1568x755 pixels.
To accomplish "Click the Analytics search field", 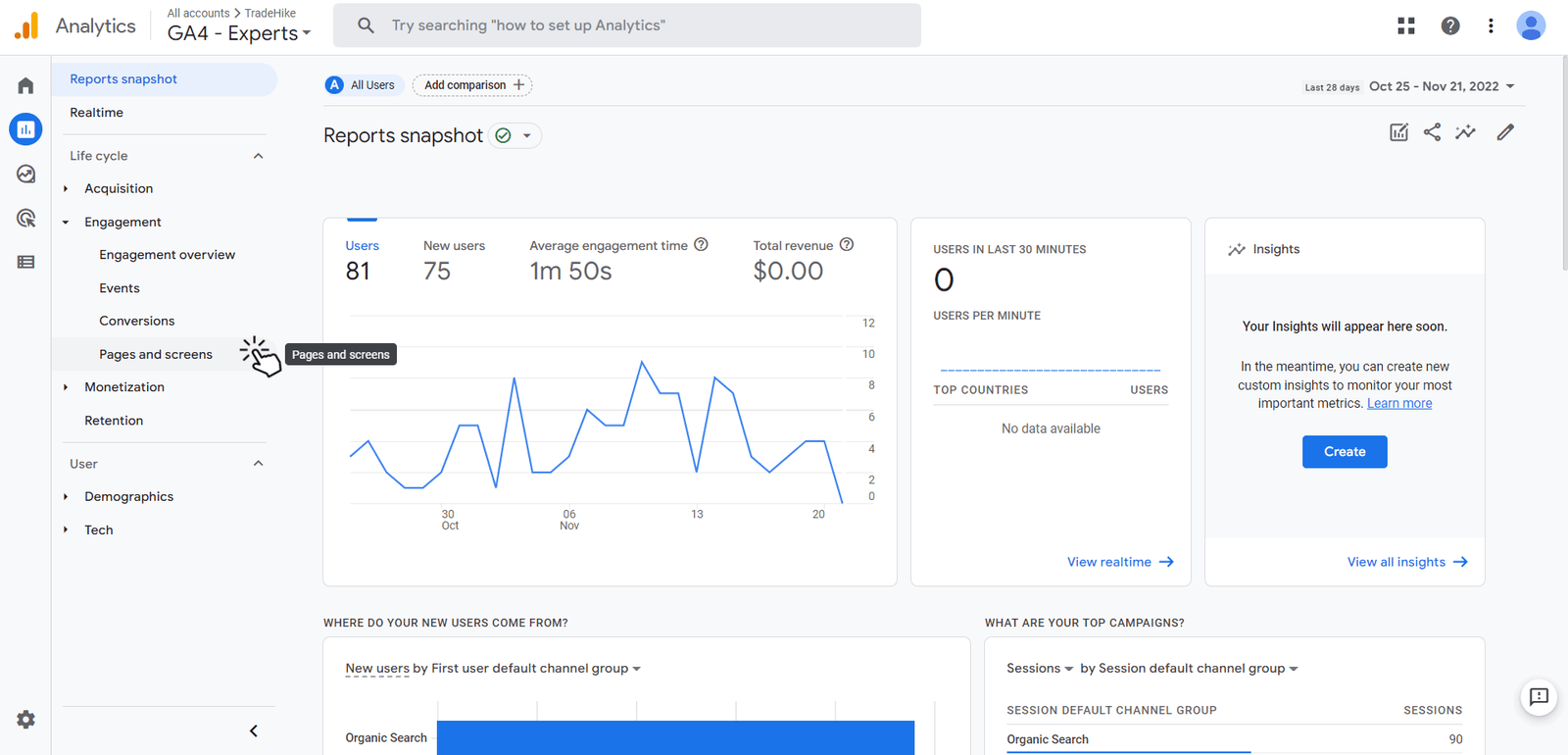I will (627, 25).
